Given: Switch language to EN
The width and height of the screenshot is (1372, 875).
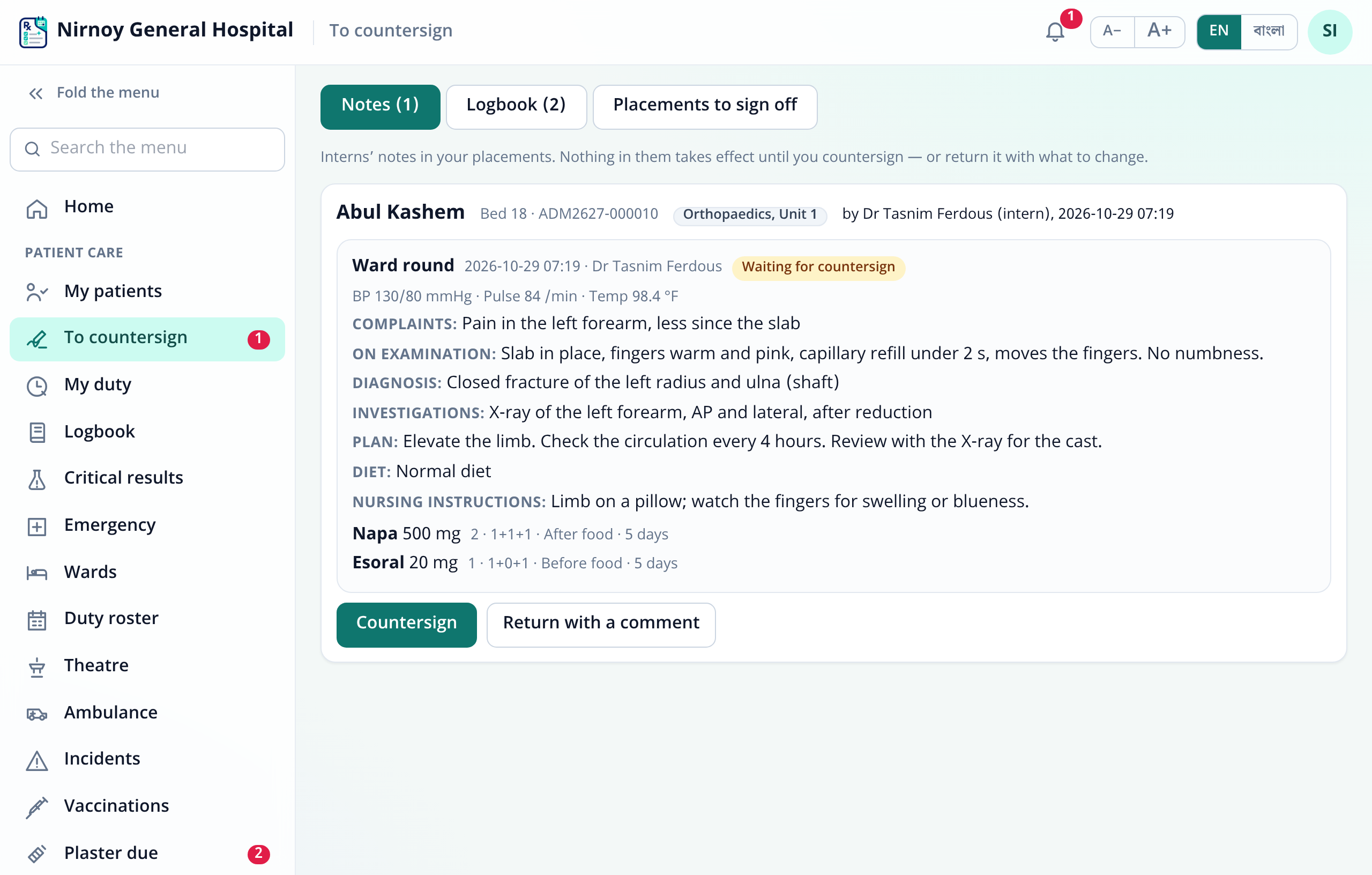Looking at the screenshot, I should point(1219,31).
